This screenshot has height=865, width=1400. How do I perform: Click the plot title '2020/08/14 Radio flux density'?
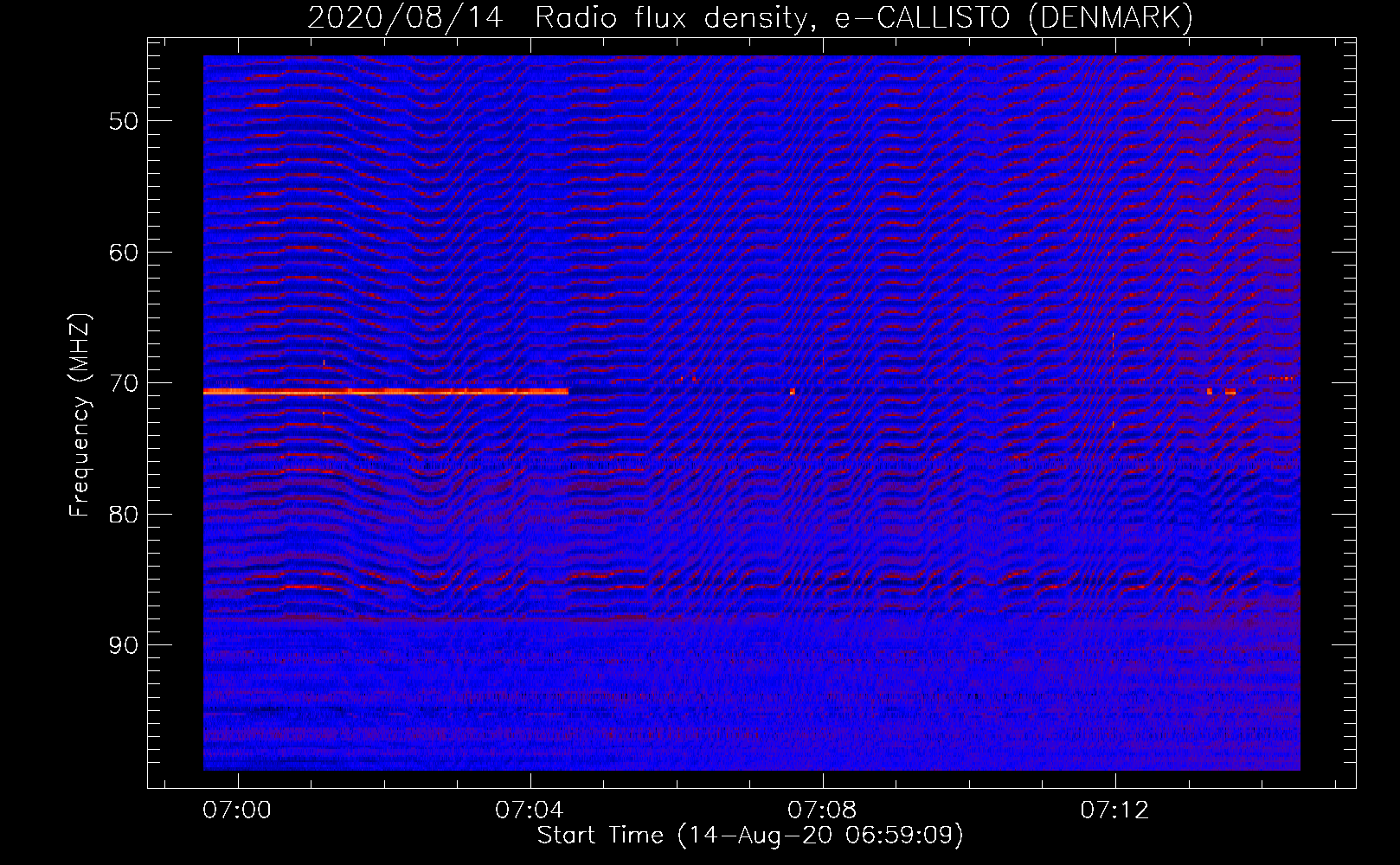561,17
